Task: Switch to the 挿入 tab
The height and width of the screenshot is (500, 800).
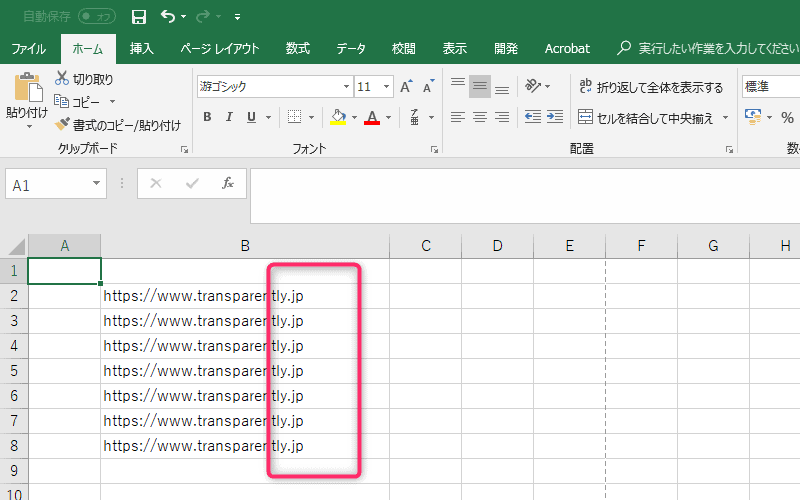Action: coord(141,49)
